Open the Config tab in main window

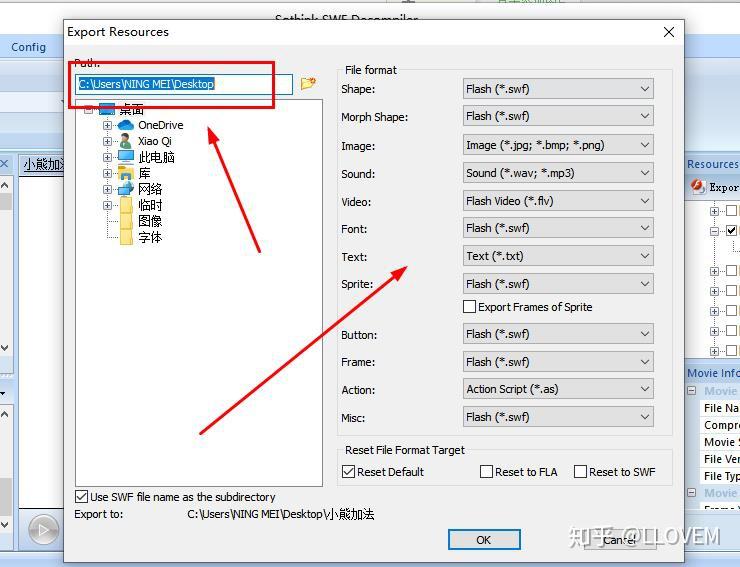[x=28, y=47]
